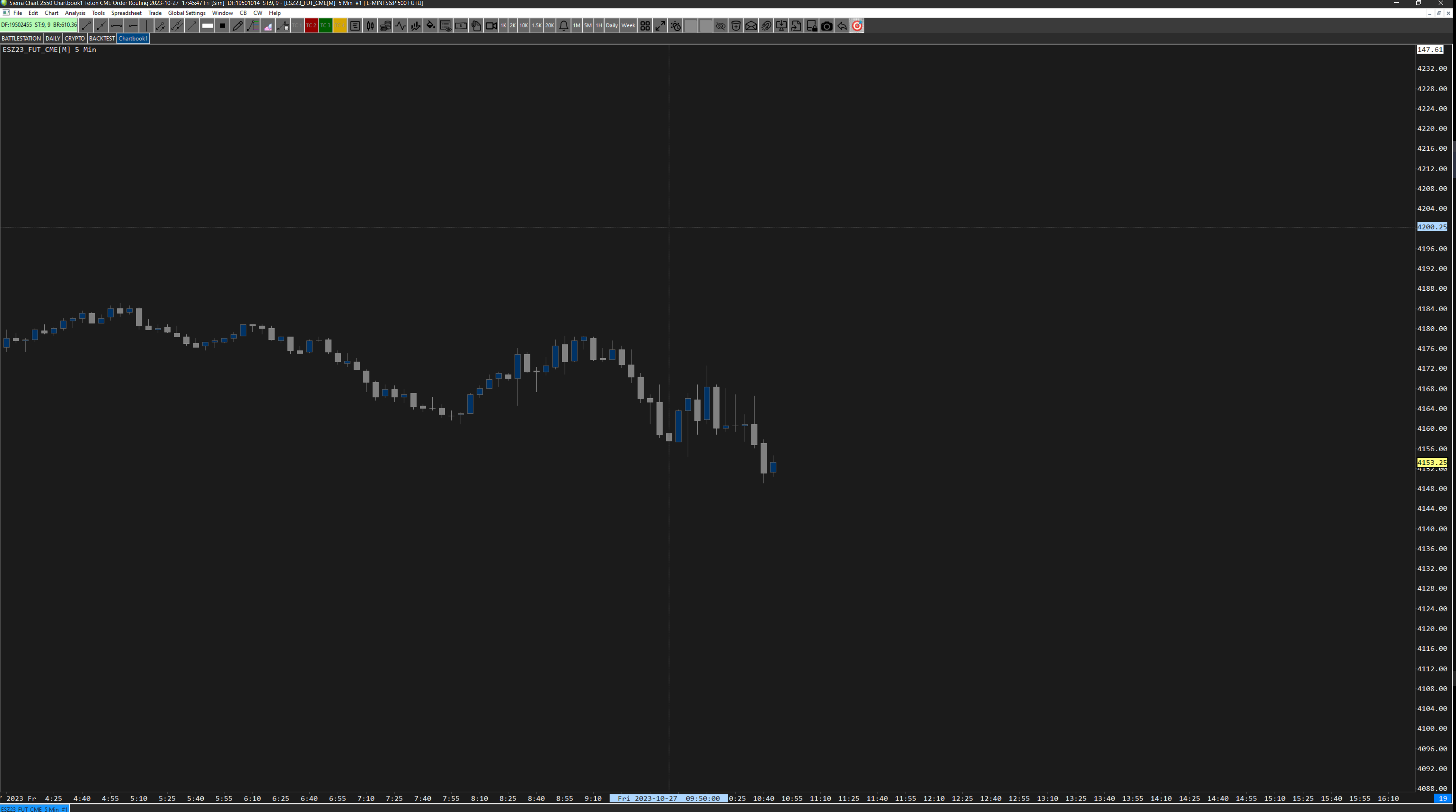Set timeframe with the Daily button
This screenshot has width=1456, height=812.
coord(611,25)
